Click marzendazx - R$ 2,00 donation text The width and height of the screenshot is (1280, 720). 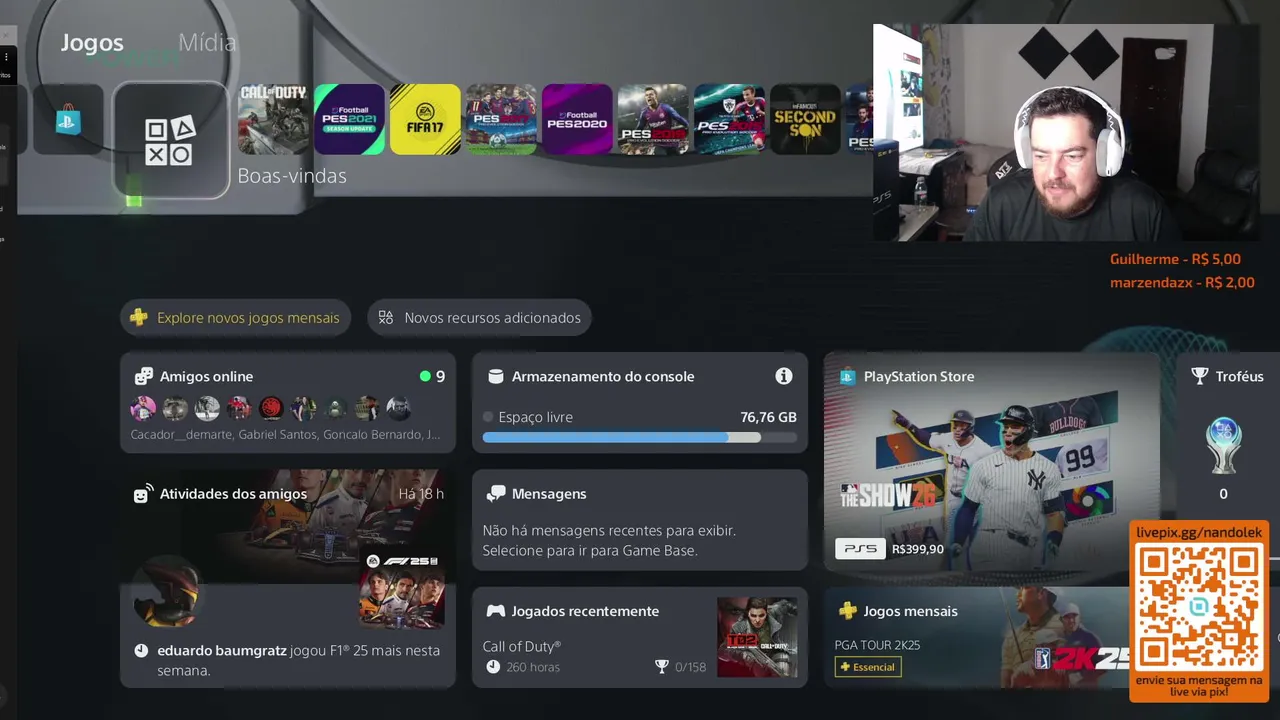(1182, 283)
